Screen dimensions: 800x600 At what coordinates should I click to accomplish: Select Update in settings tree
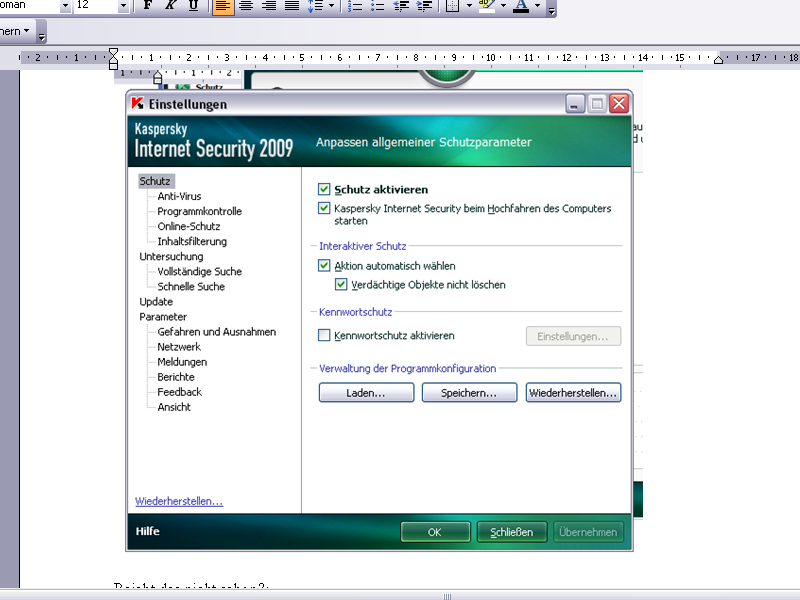156,302
